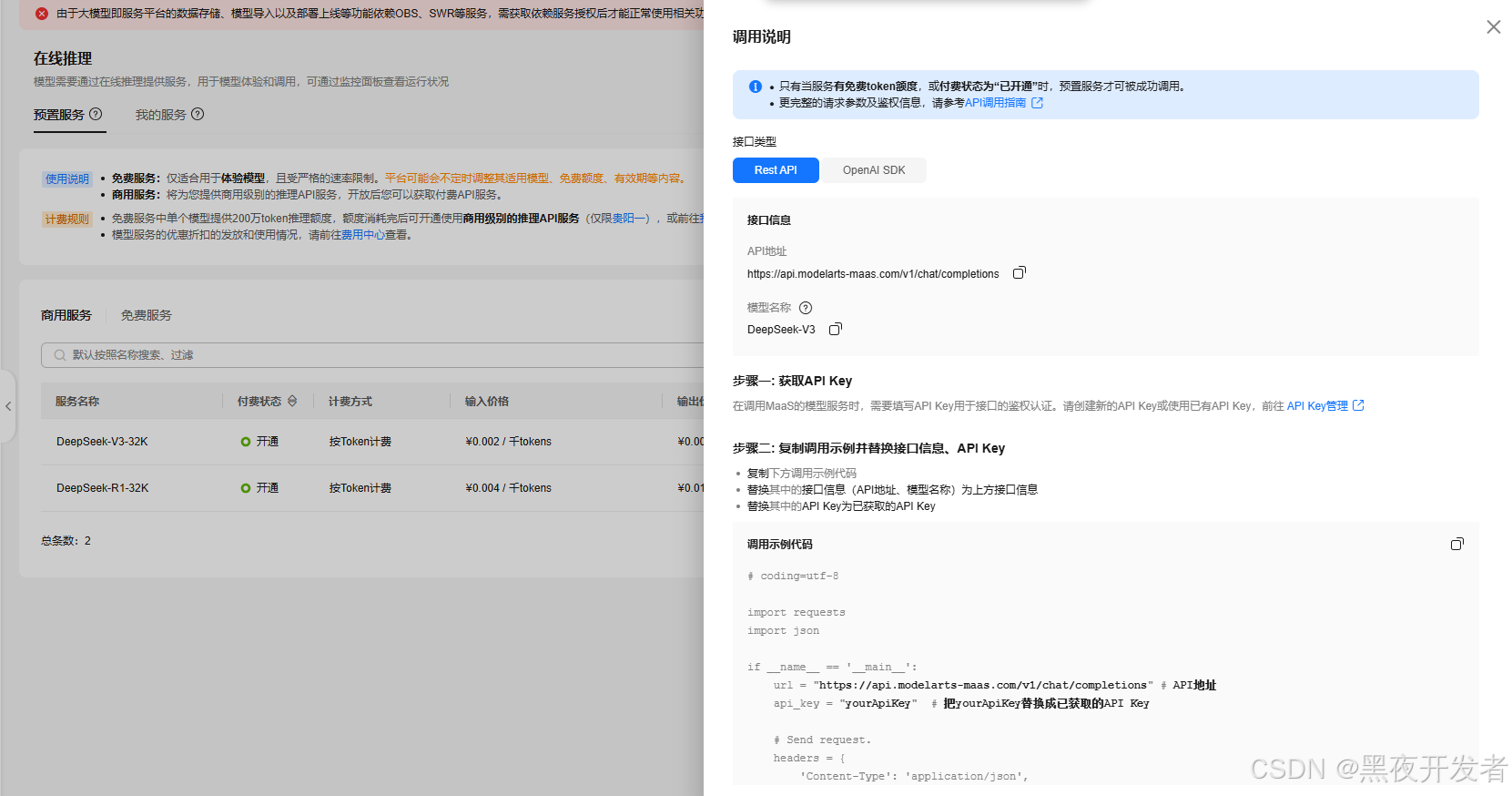Click the ¥0.004 / 千tokens price
The width and height of the screenshot is (1512, 796).
508,488
